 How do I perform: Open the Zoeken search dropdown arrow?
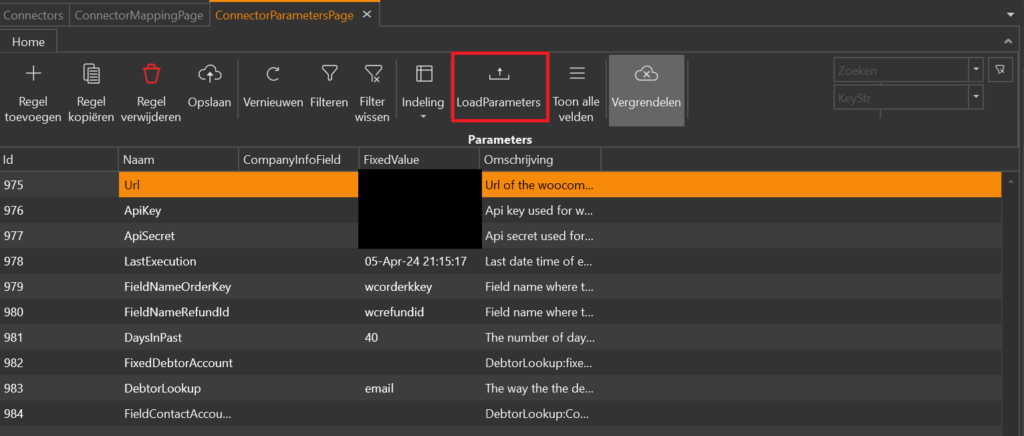pyautogui.click(x=976, y=70)
